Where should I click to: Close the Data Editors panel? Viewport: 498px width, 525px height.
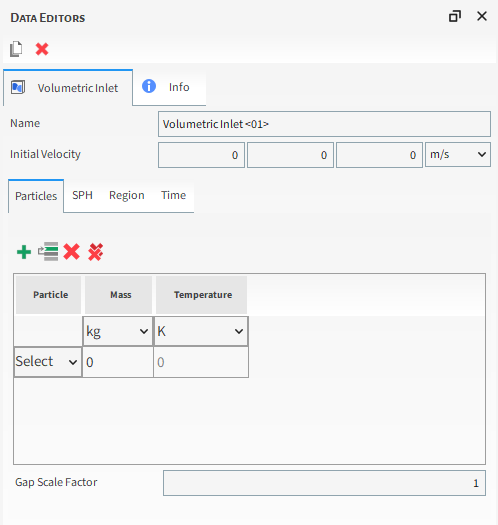click(x=482, y=16)
